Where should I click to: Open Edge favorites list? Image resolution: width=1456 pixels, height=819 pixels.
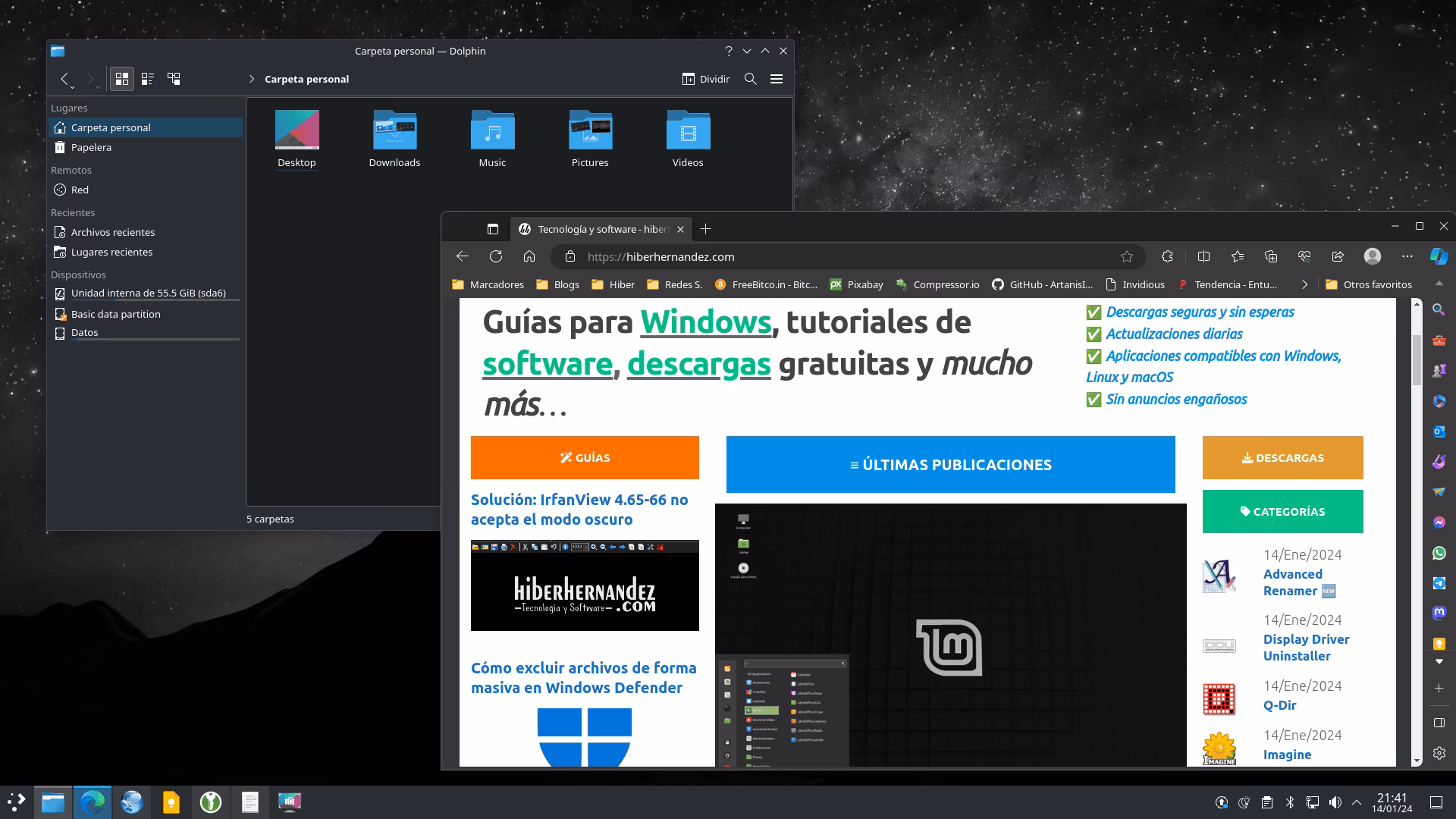(x=1238, y=256)
